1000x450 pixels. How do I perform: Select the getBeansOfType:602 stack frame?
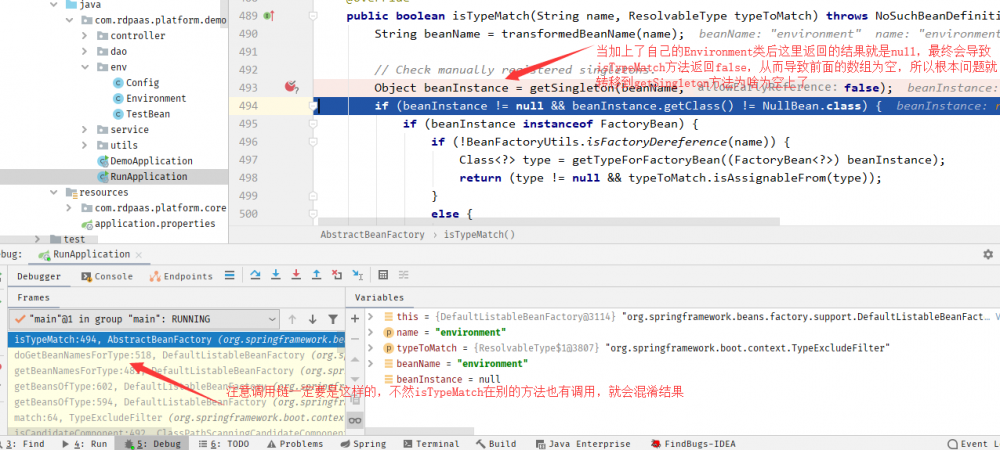[x=177, y=386]
